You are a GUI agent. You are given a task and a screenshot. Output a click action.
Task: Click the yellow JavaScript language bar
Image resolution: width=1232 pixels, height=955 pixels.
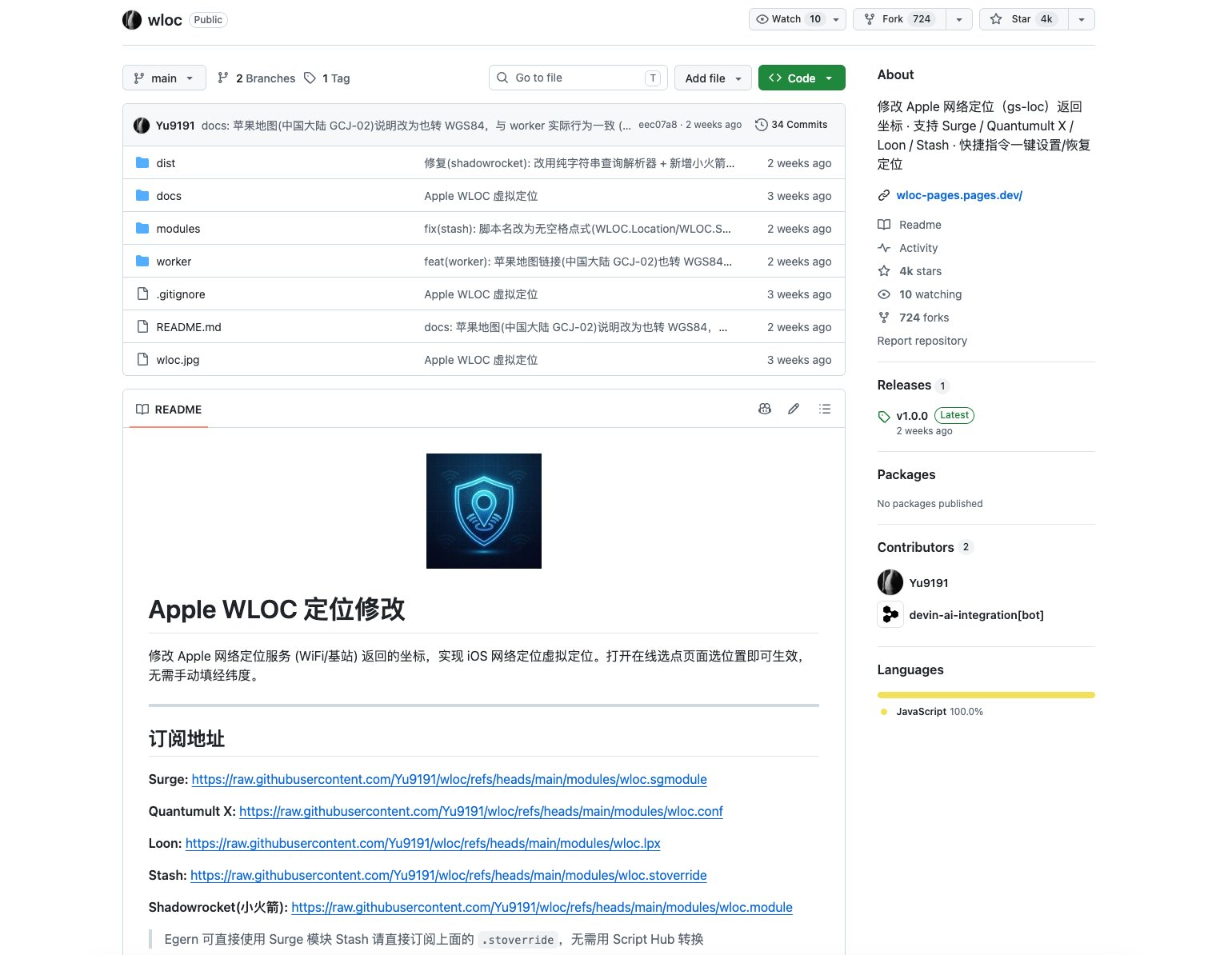coord(986,695)
